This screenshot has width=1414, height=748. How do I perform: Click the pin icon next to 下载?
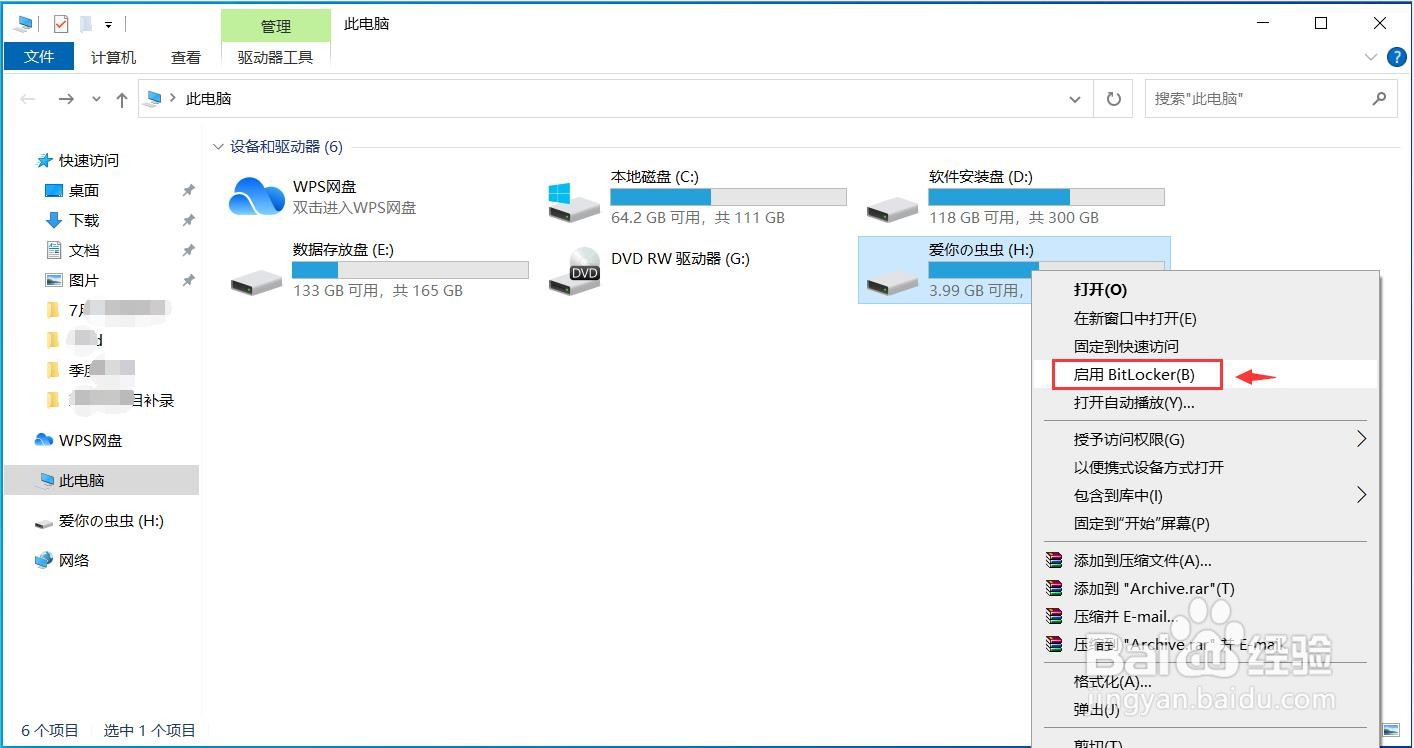188,220
